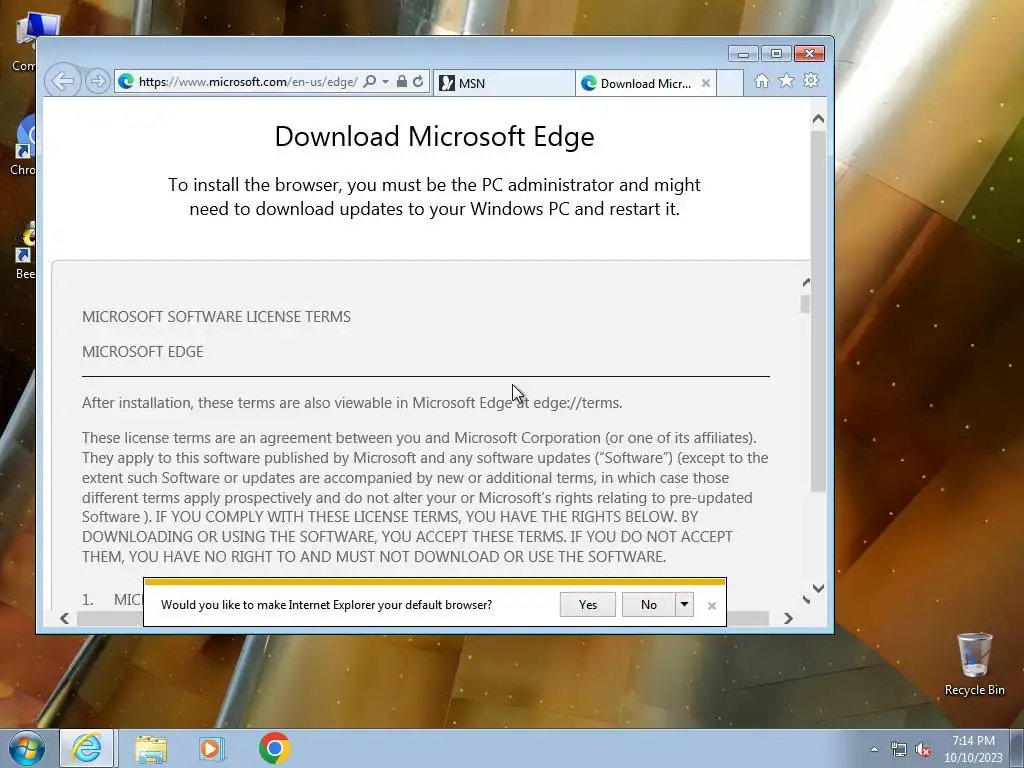Click the Internet Explorer taskbar icon
This screenshot has width=1024, height=768.
[87, 748]
